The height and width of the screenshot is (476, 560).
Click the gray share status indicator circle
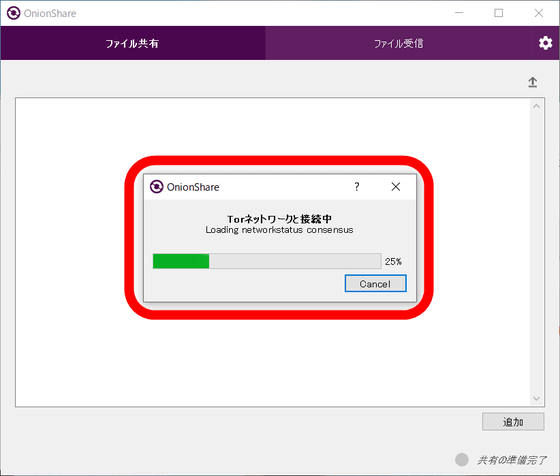[x=461, y=460]
